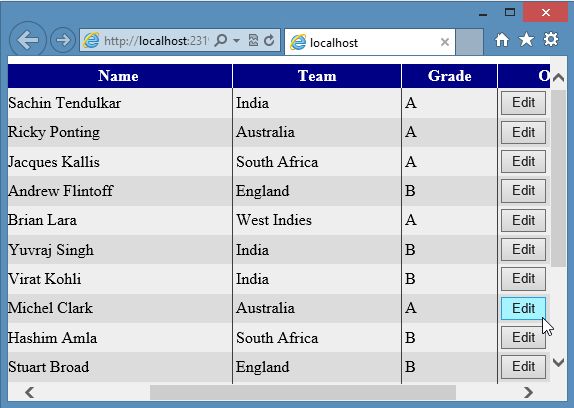The image size is (574, 408).
Task: Open the address bar autocomplete dropdown arrow
Action: click(x=236, y=40)
